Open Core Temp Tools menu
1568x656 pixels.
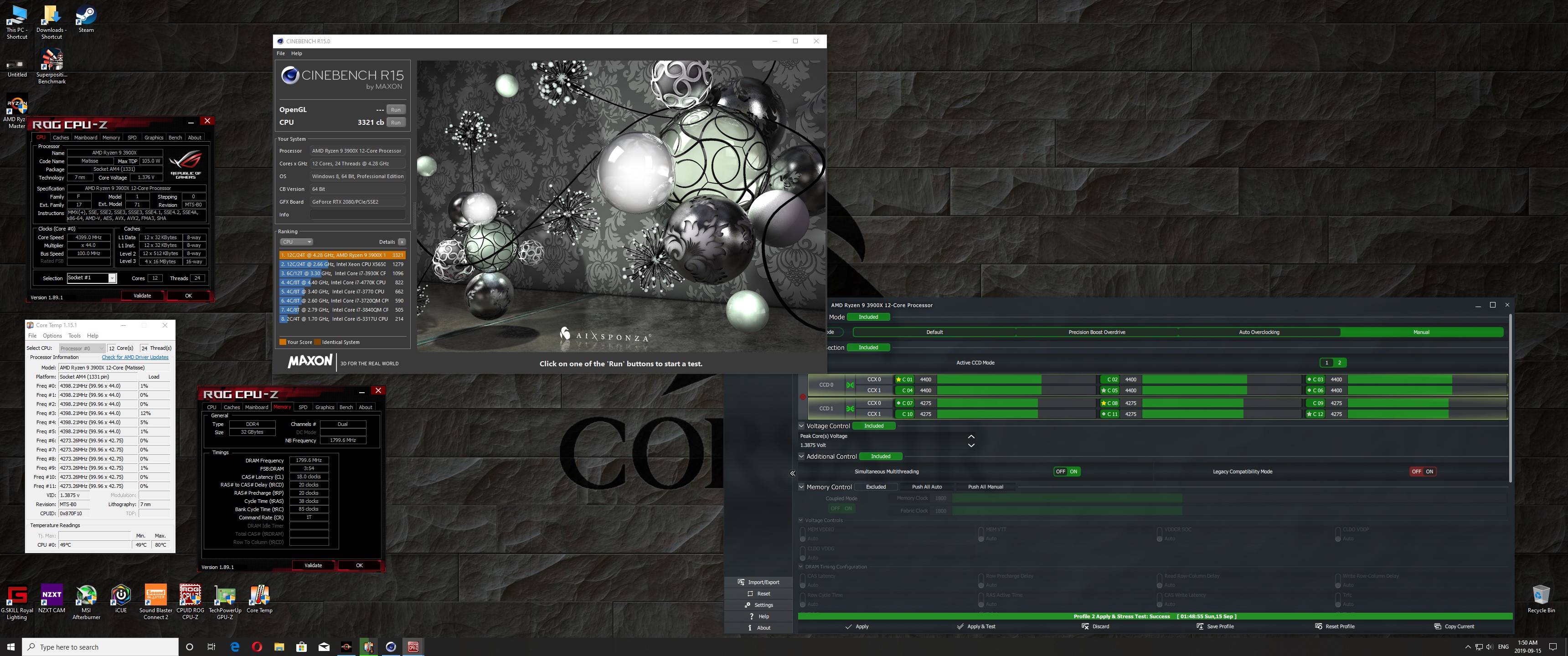pyautogui.click(x=74, y=336)
